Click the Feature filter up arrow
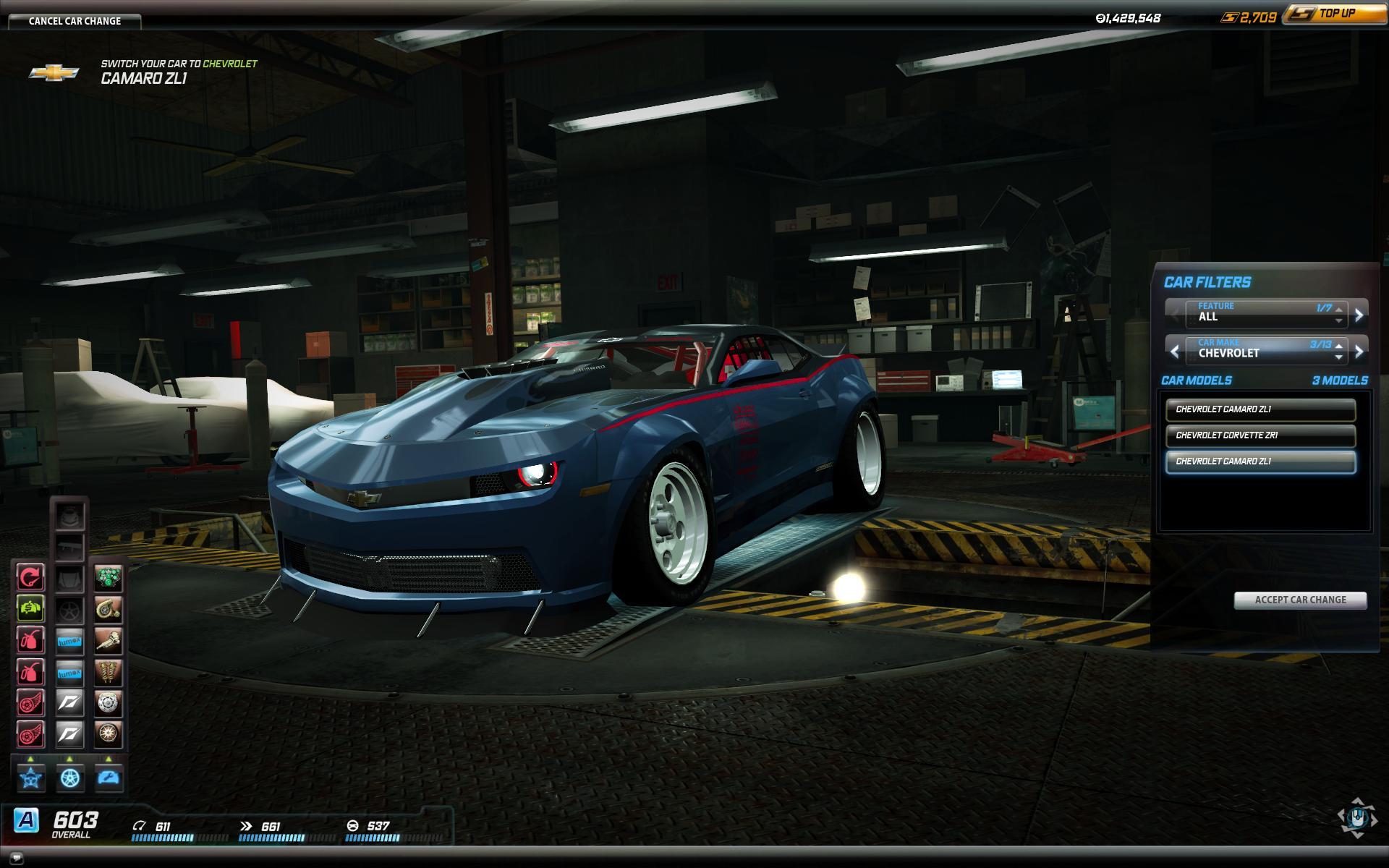 tap(1339, 309)
